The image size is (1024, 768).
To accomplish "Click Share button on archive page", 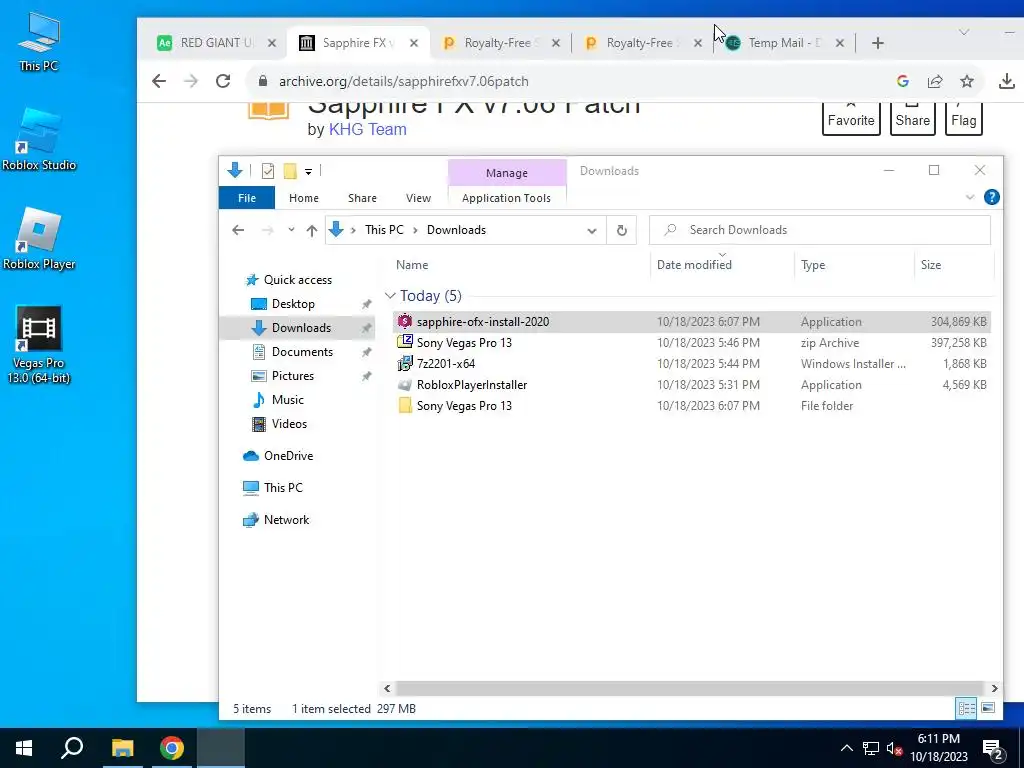I will click(x=912, y=119).
